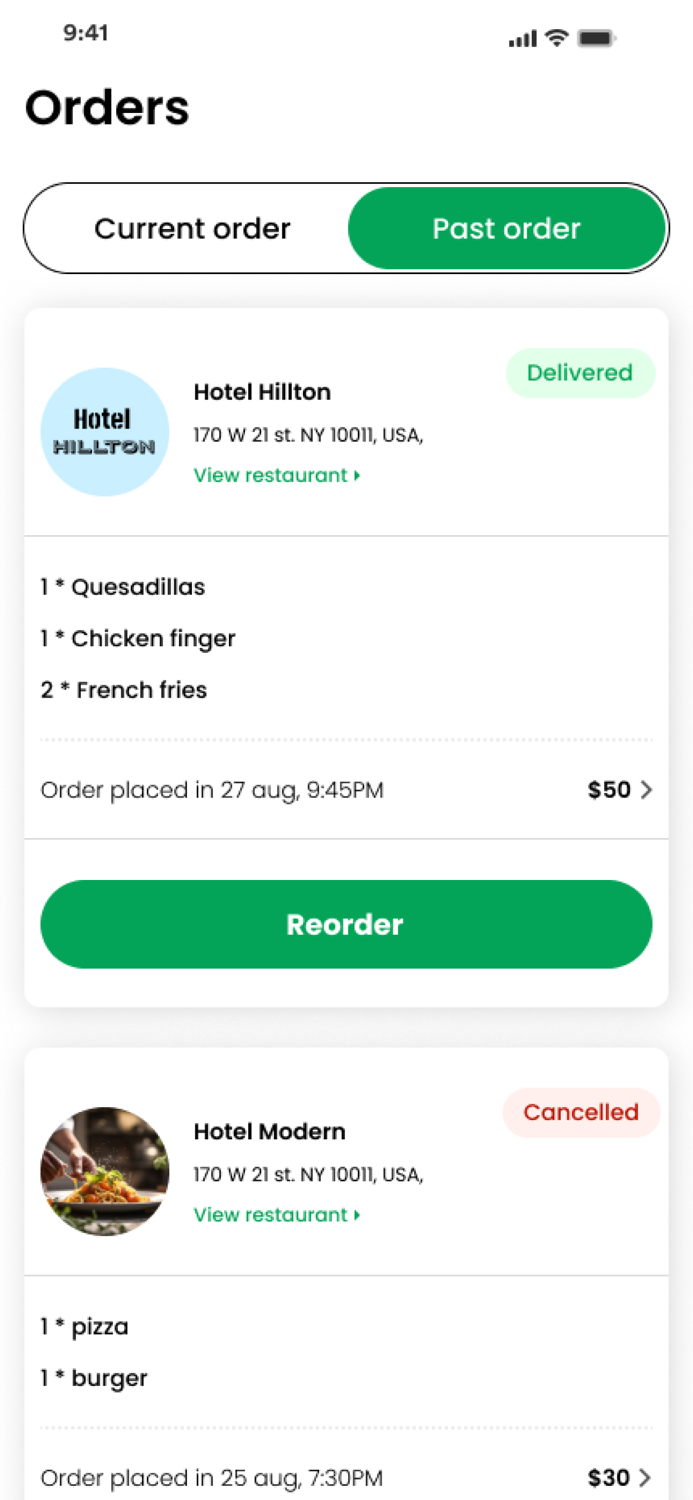
Task: Open the View restaurant chevron for Hotel Modern
Action: [x=357, y=1214]
